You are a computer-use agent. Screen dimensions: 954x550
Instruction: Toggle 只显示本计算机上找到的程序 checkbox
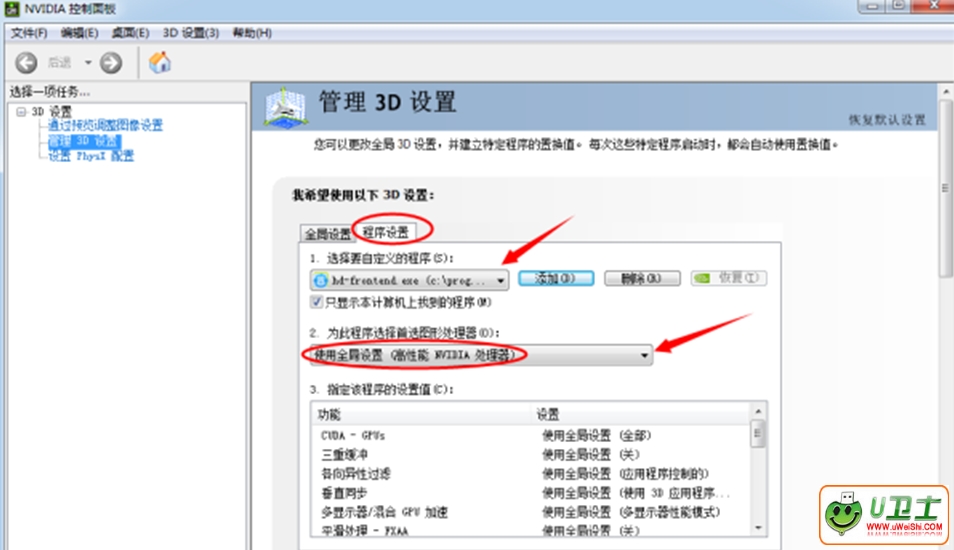click(x=316, y=302)
